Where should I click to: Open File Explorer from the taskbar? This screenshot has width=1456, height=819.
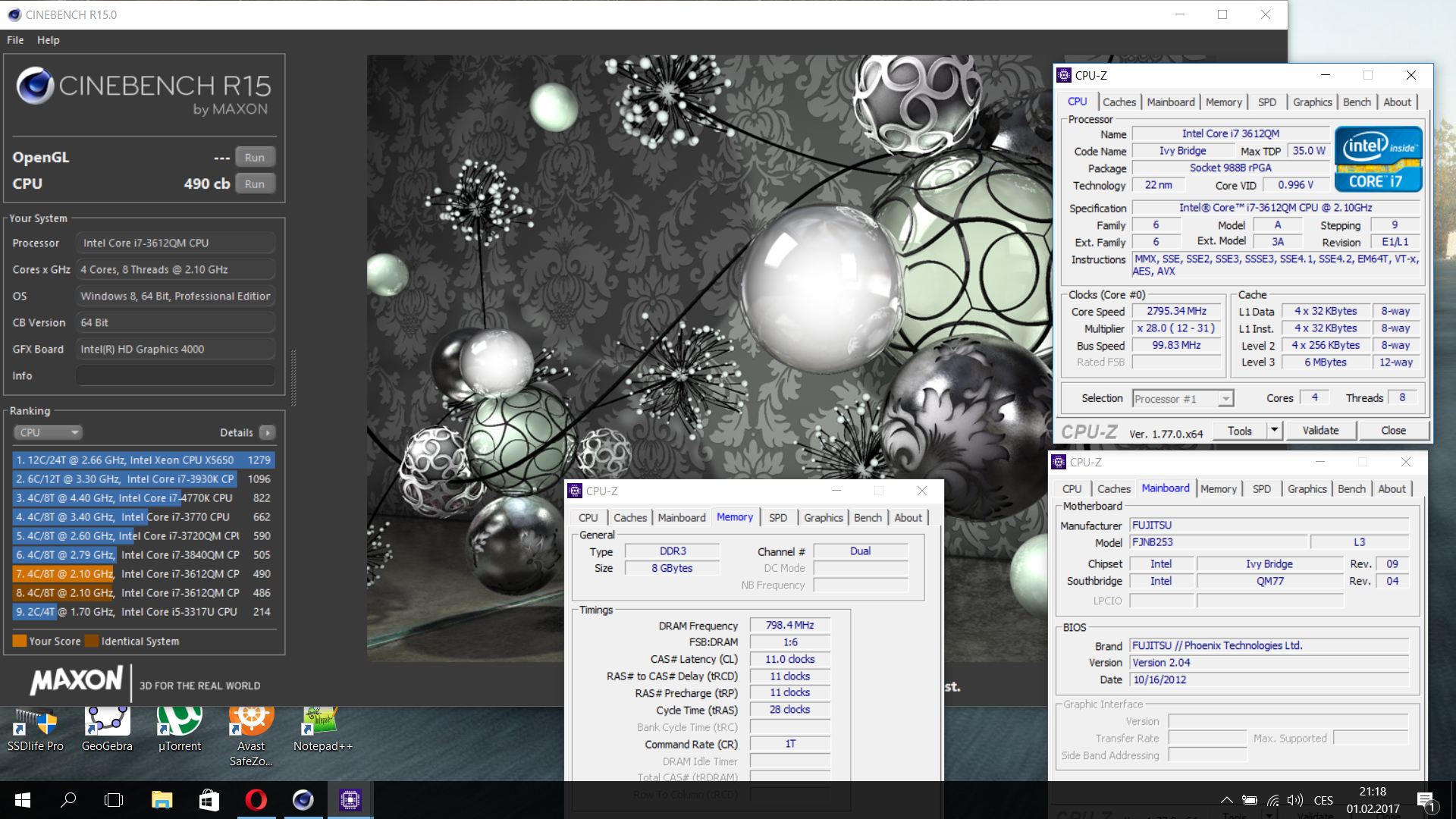click(x=162, y=800)
